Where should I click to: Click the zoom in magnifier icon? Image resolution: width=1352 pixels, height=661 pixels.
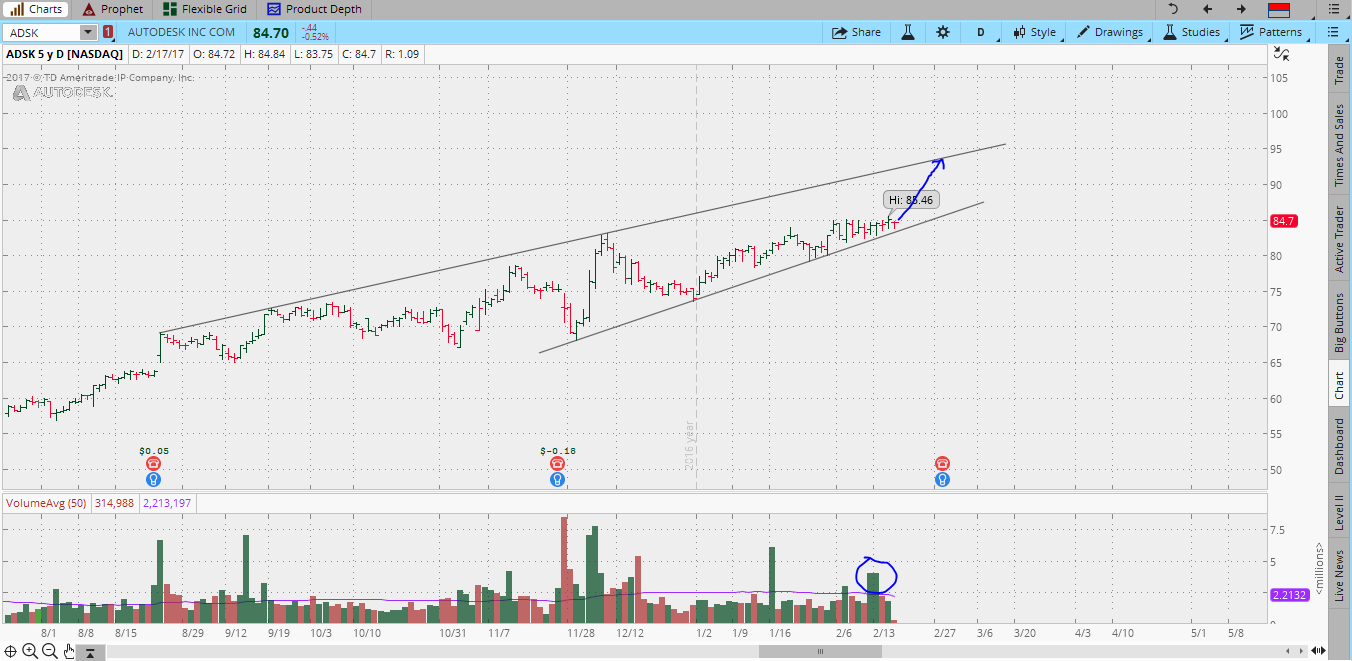point(30,652)
